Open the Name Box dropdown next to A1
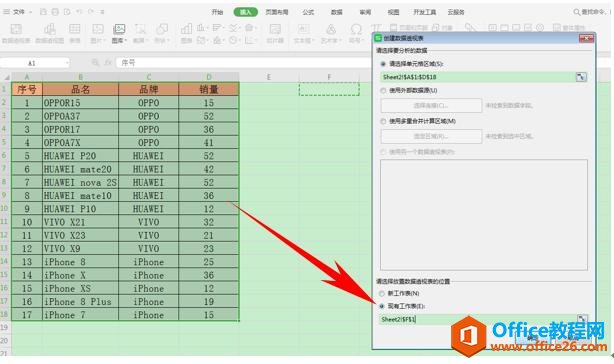The width and height of the screenshot is (614, 364). tap(67, 63)
